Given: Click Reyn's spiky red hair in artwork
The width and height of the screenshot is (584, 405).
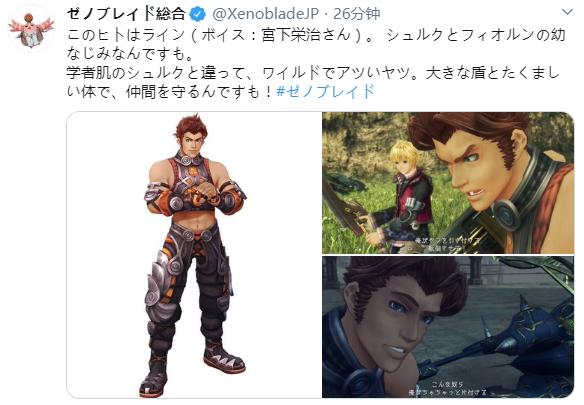Looking at the screenshot, I should [191, 129].
